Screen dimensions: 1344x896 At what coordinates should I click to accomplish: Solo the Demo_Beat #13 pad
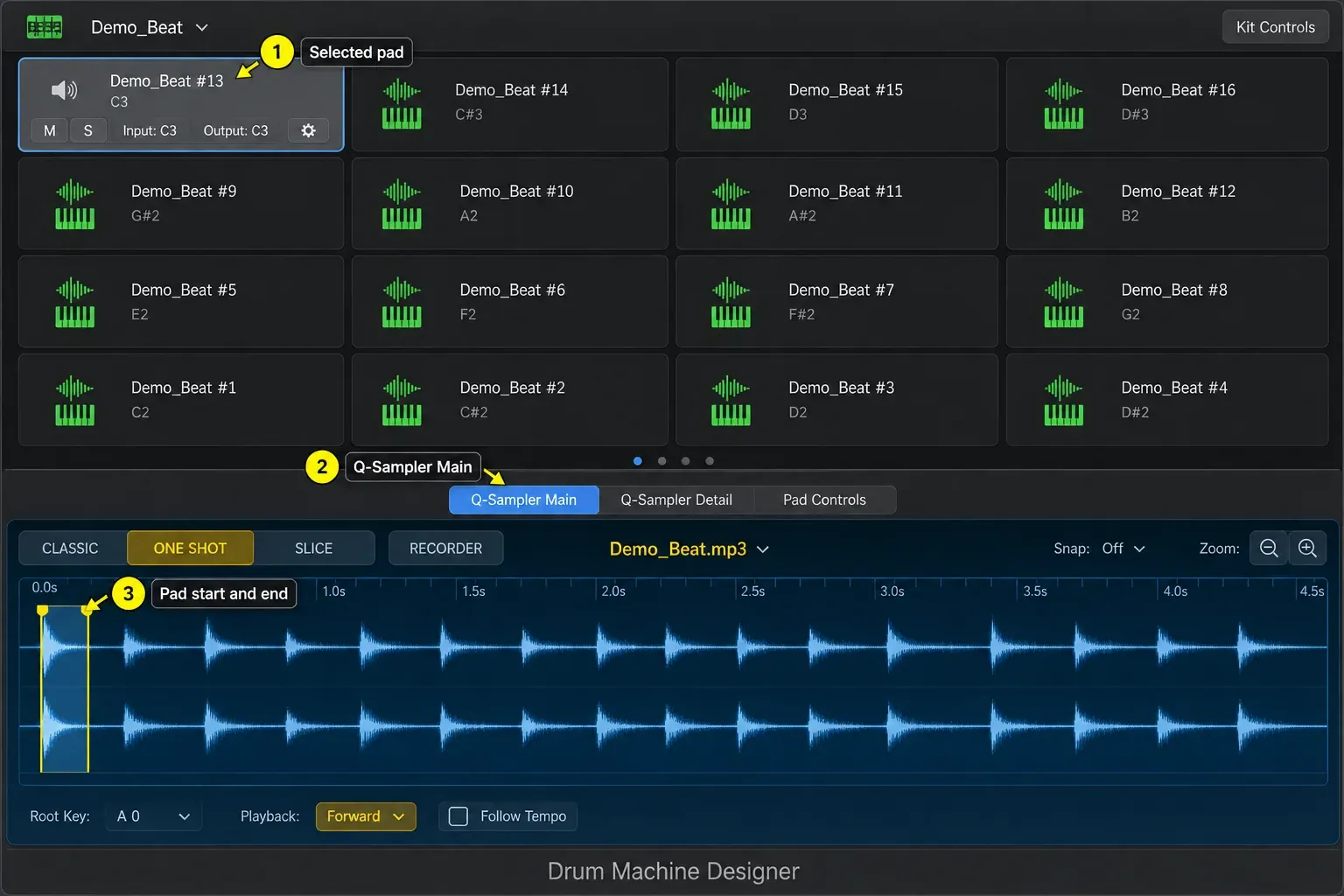click(87, 130)
